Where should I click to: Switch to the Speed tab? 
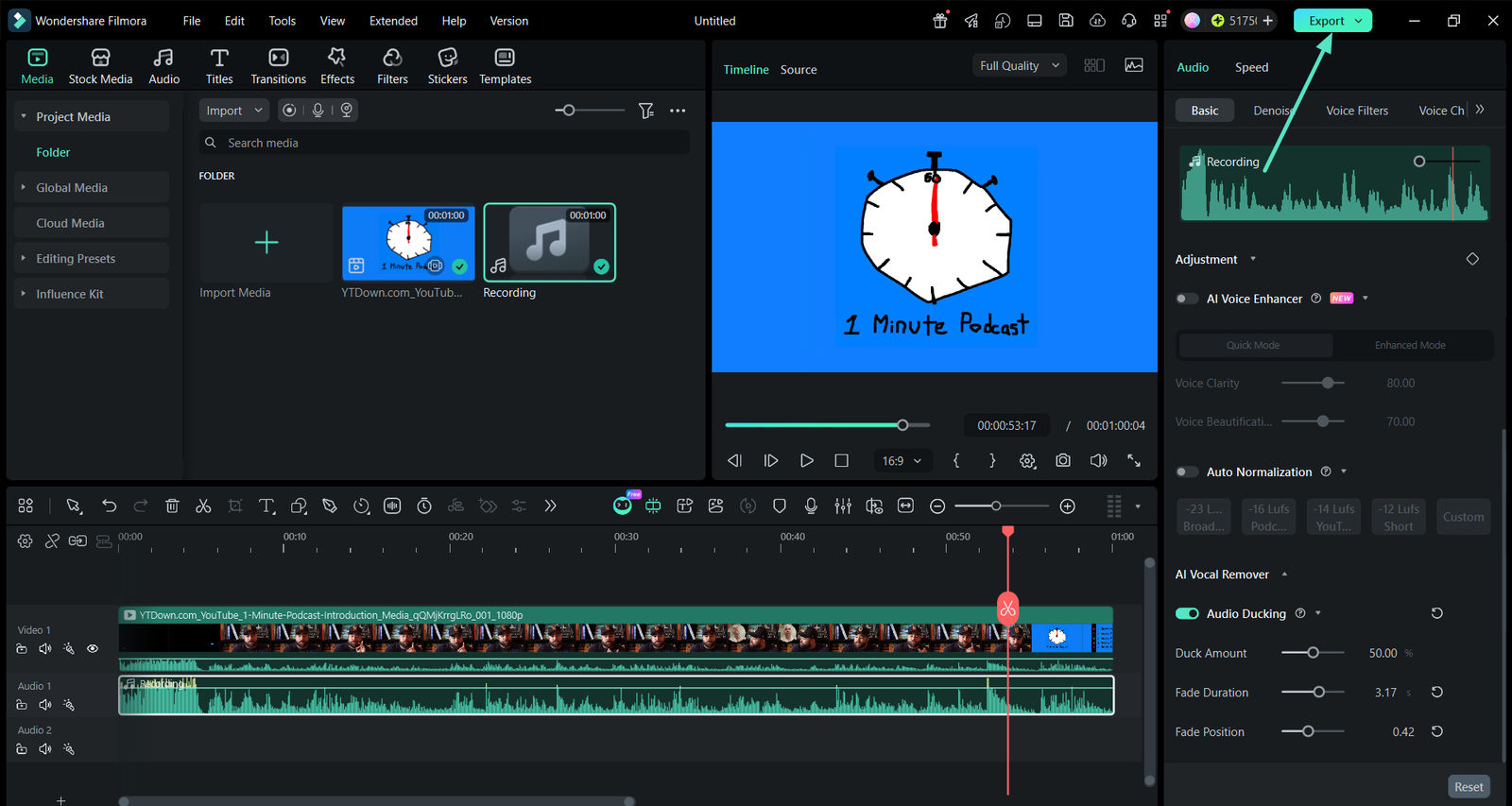[1251, 67]
